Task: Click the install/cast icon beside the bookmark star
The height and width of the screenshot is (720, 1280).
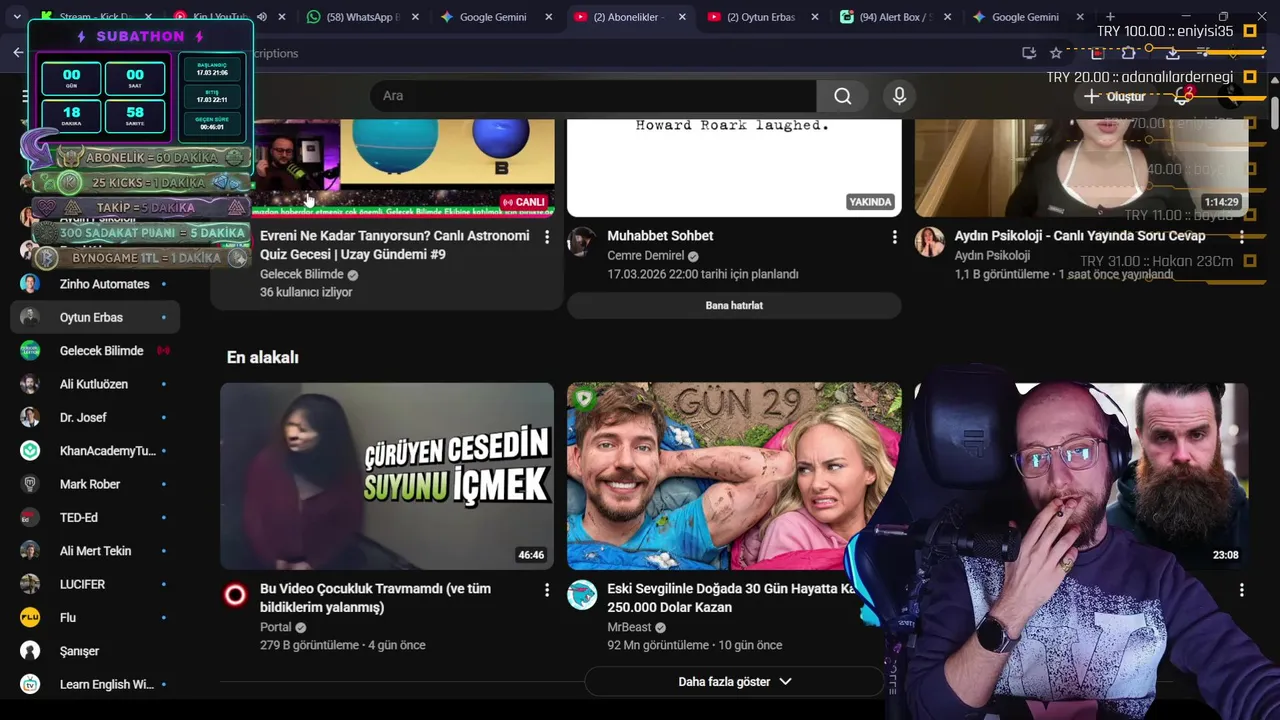Action: (1029, 53)
